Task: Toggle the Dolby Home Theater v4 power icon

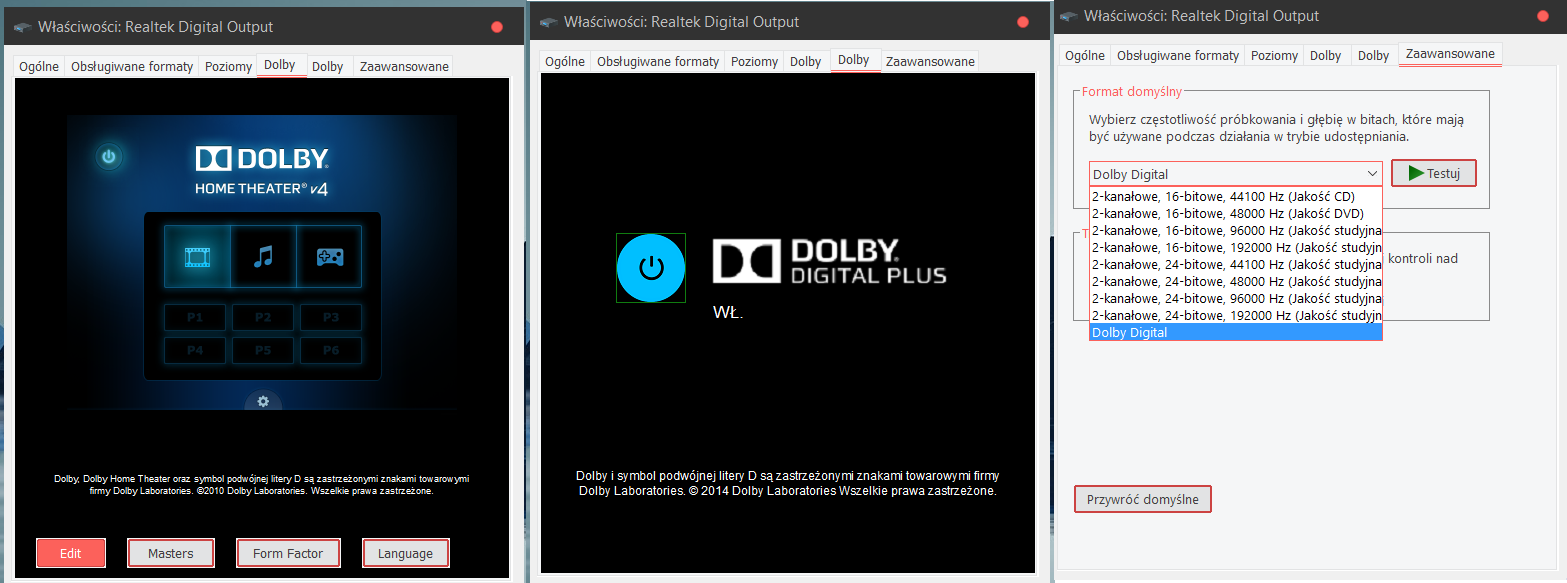Action: 109,157
